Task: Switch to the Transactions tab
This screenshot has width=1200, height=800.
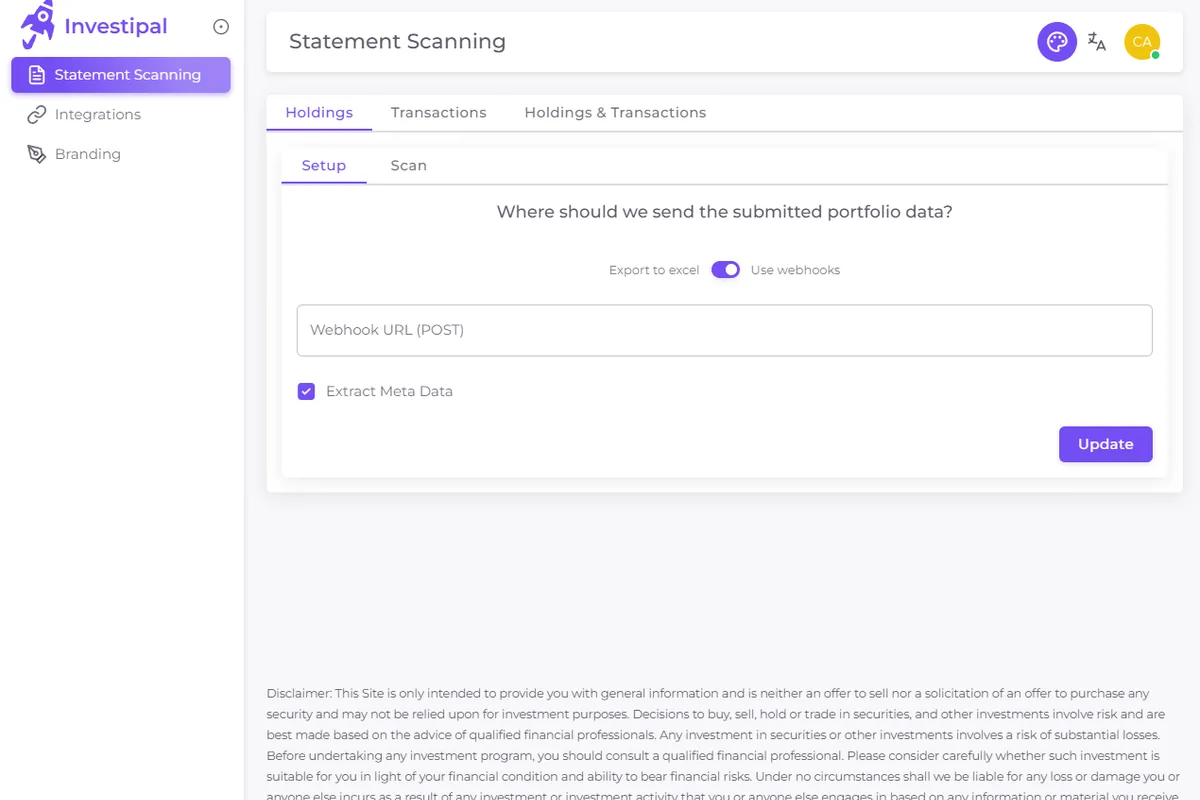Action: click(x=438, y=113)
